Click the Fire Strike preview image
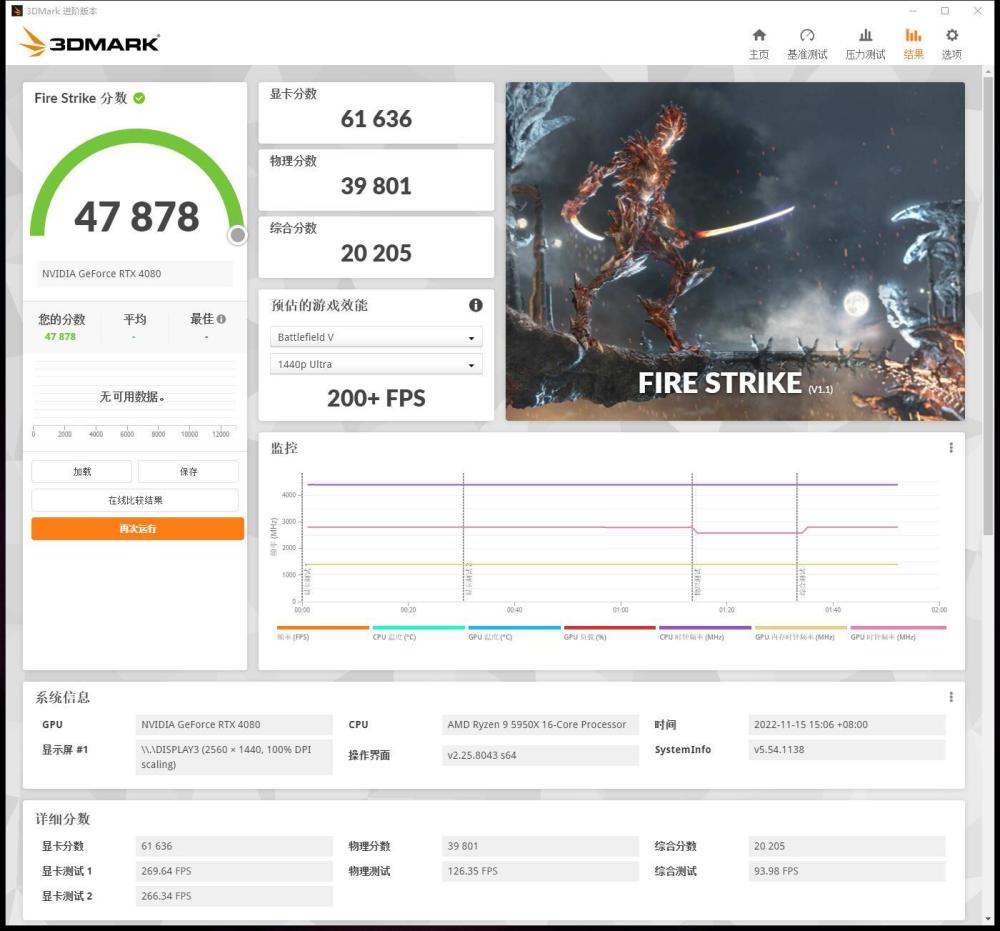1000x931 pixels. click(x=735, y=251)
